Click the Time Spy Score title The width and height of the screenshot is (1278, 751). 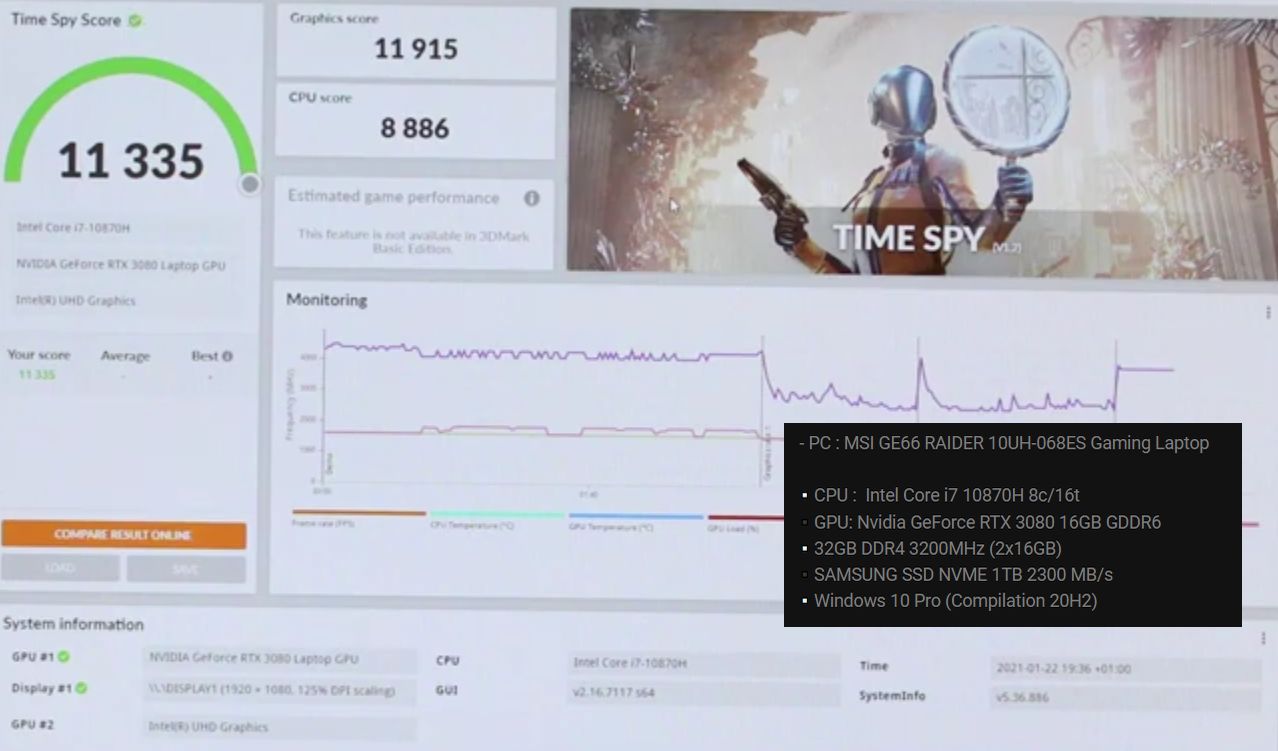66,20
